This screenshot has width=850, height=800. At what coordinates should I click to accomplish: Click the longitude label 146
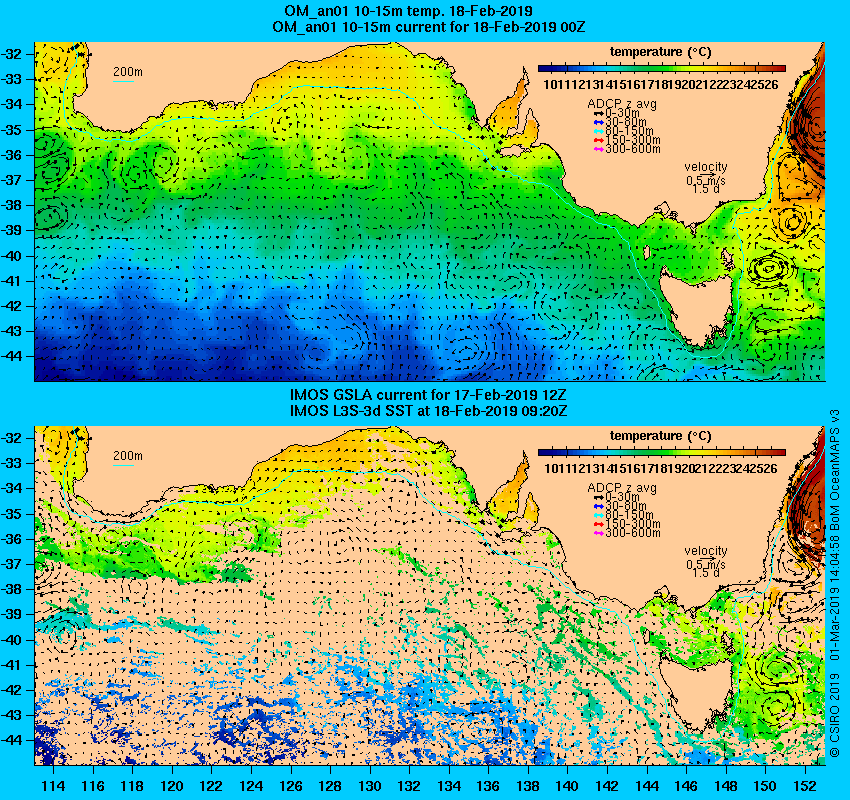point(686,786)
